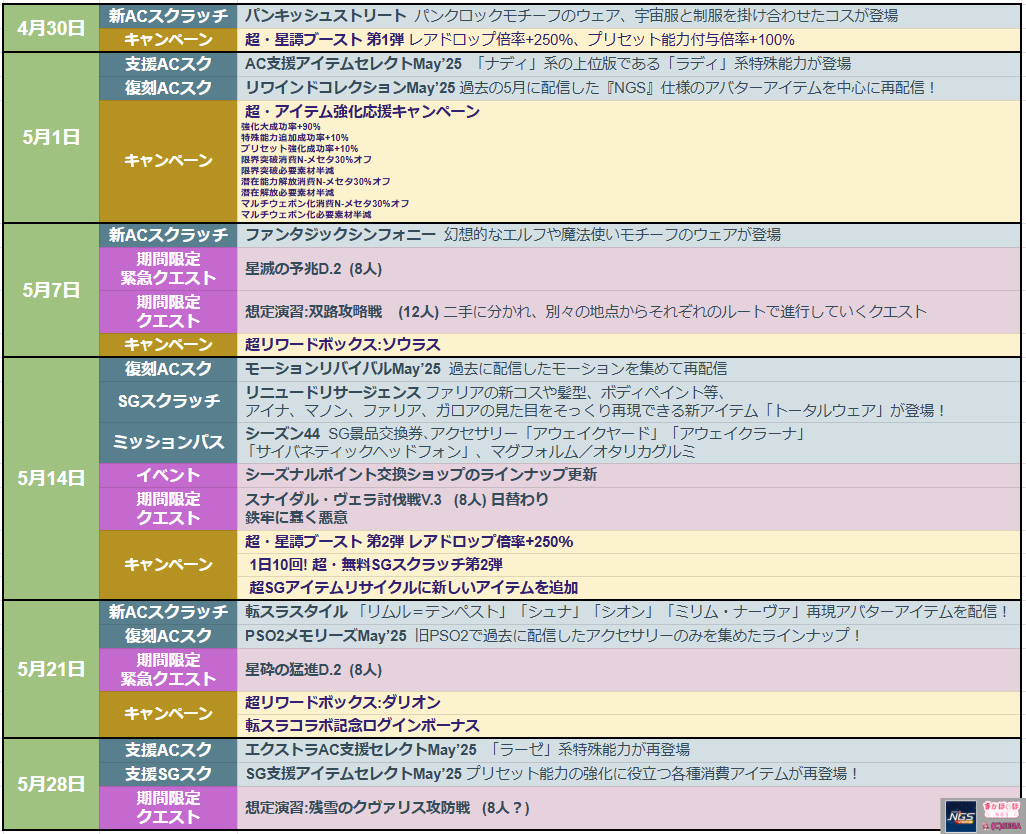Click the イベント category label
1026x834 pixels.
click(168, 475)
